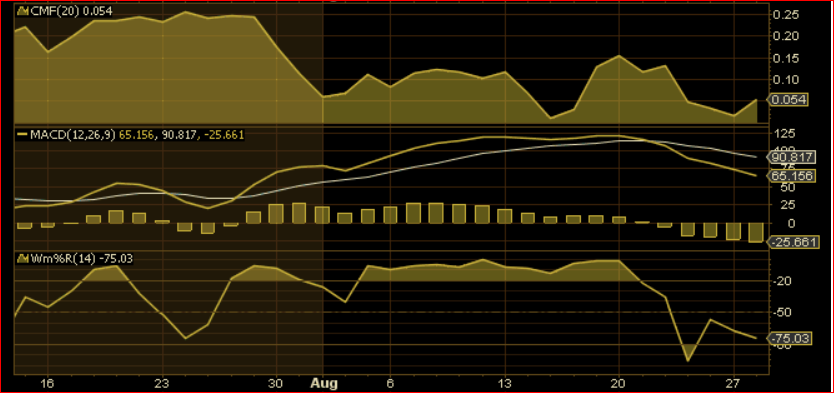Select the MACD(12,26,9) indicator title
The width and height of the screenshot is (834, 393).
(x=73, y=135)
